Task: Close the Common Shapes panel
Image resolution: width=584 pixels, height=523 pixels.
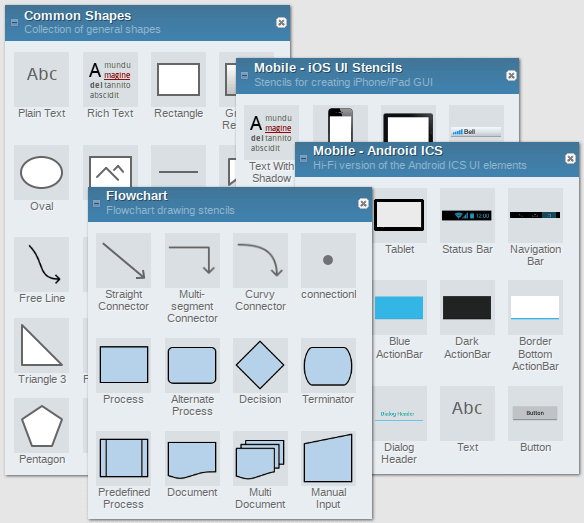Action: point(281,23)
